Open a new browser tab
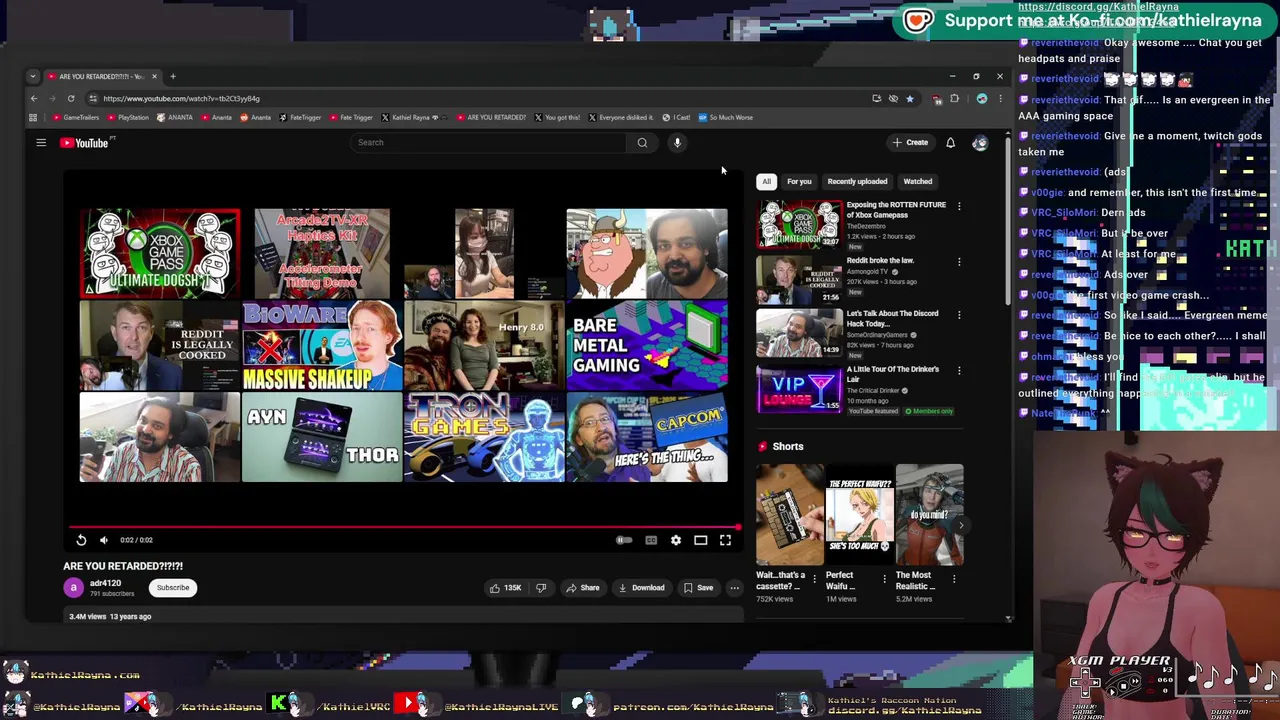 coord(172,76)
